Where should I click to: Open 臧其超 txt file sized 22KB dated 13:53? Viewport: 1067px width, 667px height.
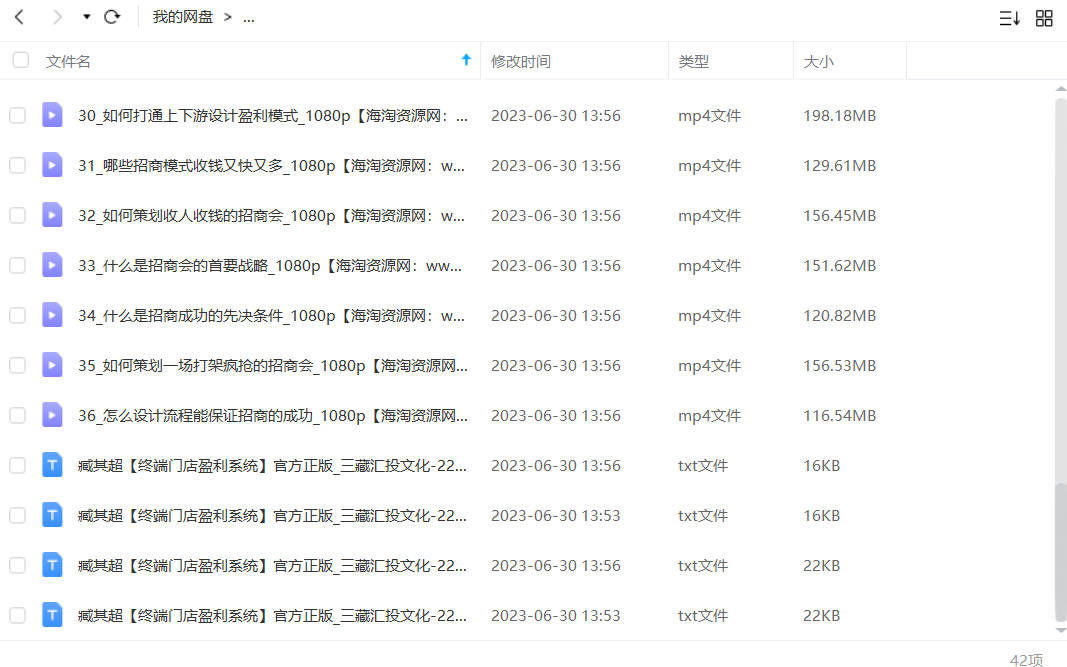[272, 616]
